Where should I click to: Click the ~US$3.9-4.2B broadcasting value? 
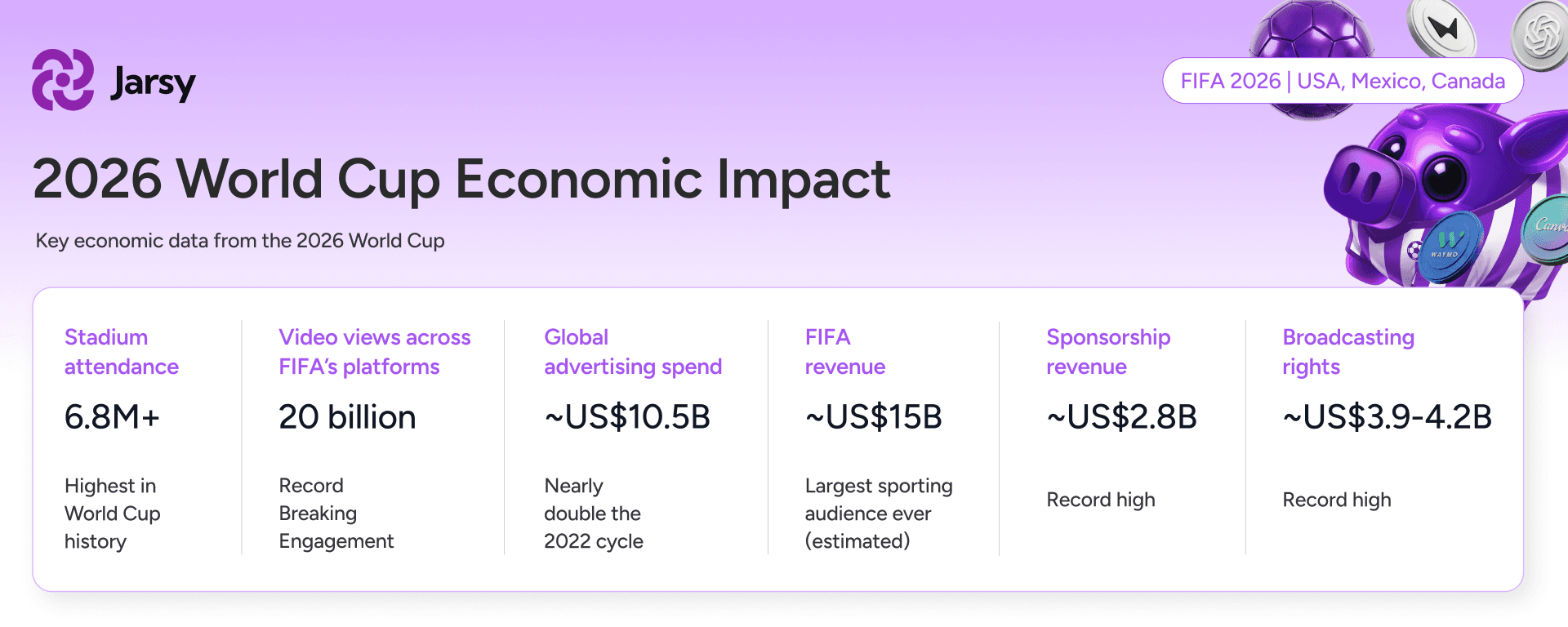point(1388,417)
